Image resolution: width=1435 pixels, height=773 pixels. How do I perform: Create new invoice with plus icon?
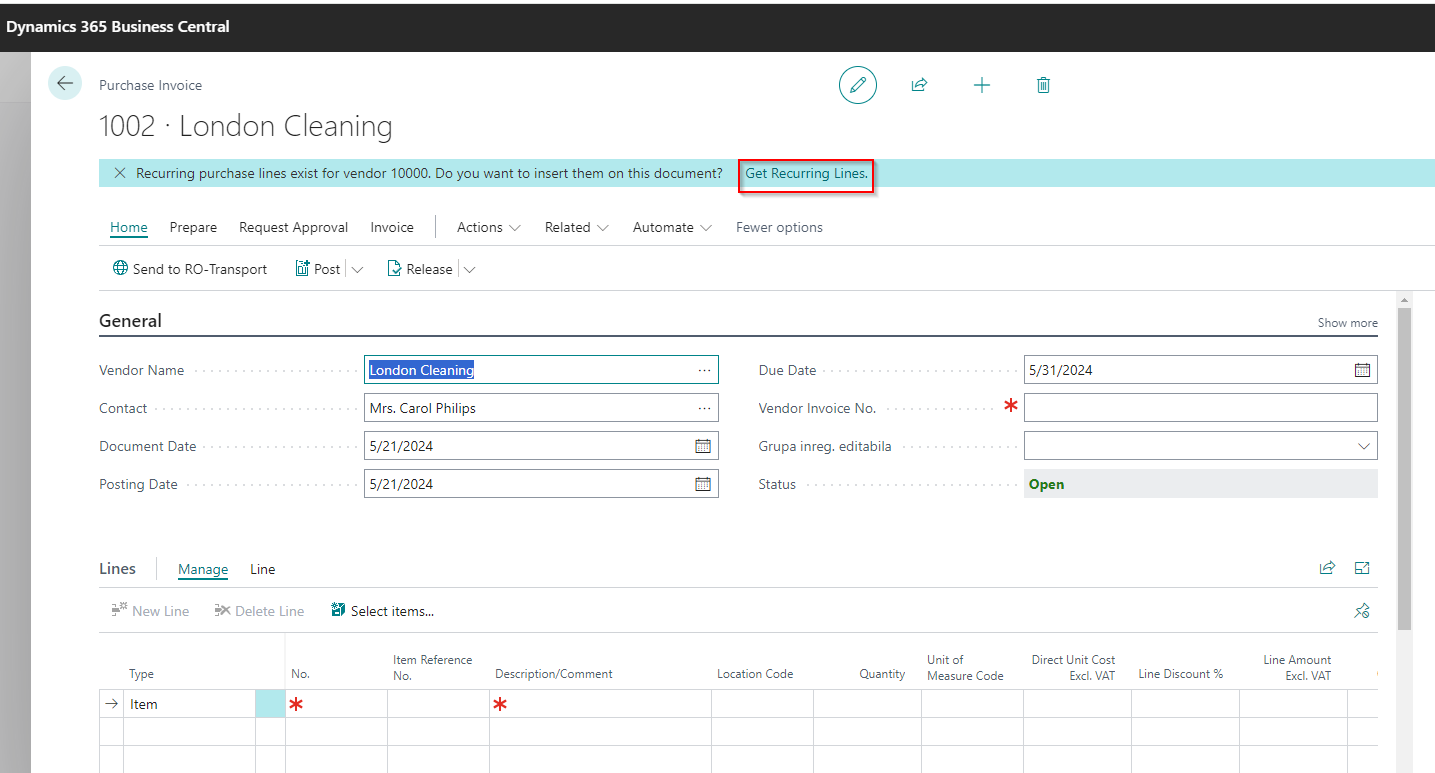[981, 85]
